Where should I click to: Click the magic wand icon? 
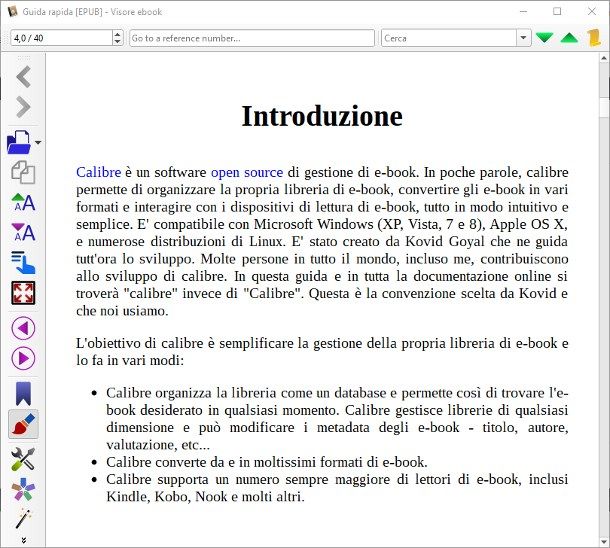[x=23, y=519]
